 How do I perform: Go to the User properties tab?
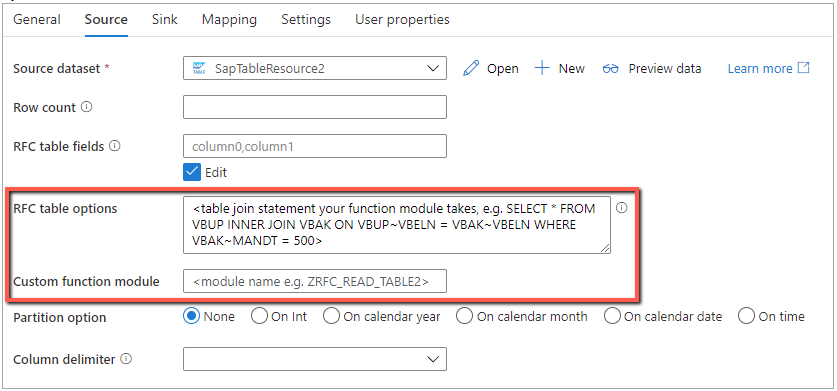[402, 20]
